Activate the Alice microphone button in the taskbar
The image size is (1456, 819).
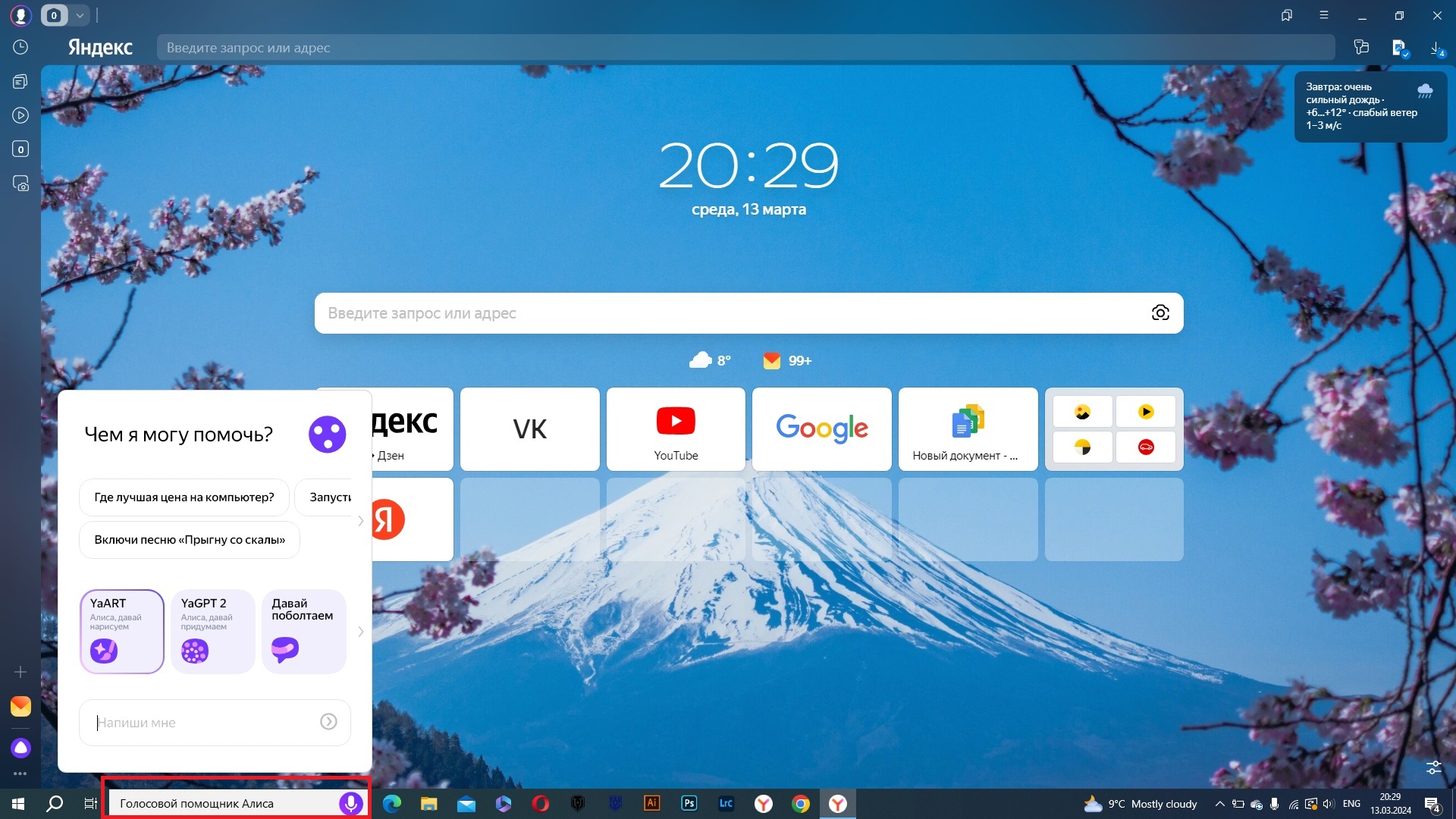(x=350, y=803)
